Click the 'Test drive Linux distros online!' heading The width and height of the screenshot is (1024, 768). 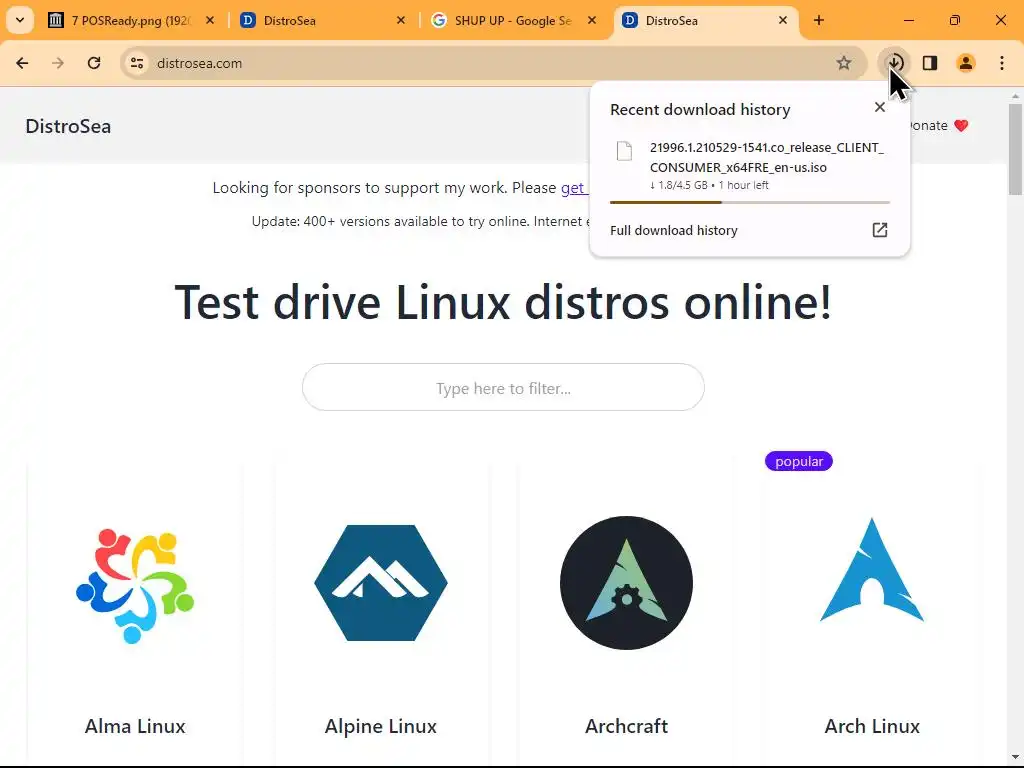click(503, 302)
